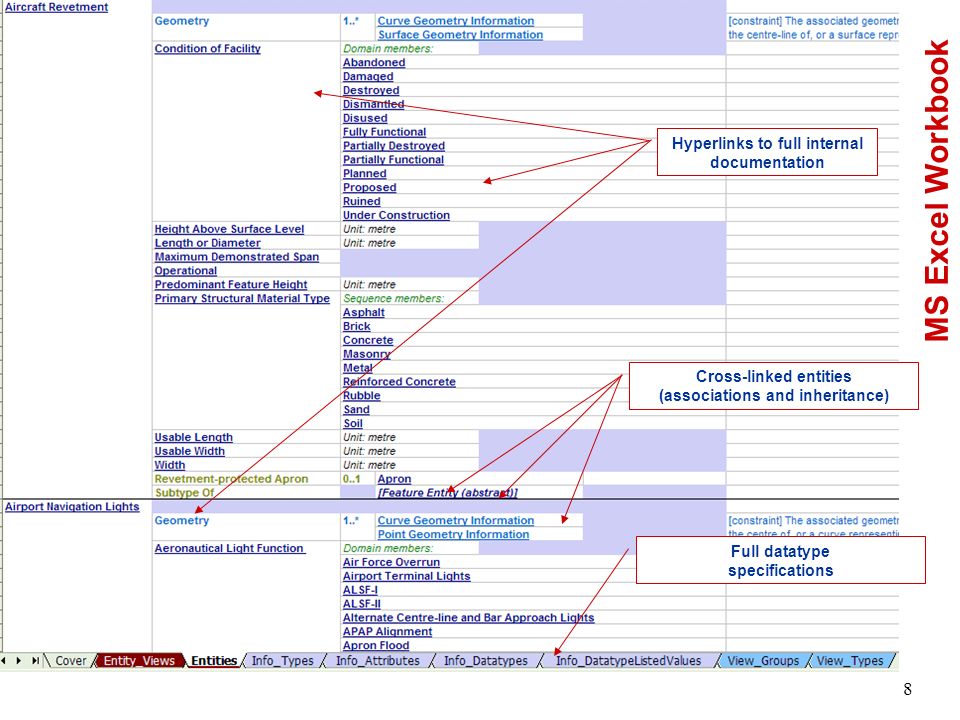Image resolution: width=960 pixels, height=720 pixels.
Task: Open the ALSF-I value link
Action: [360, 590]
